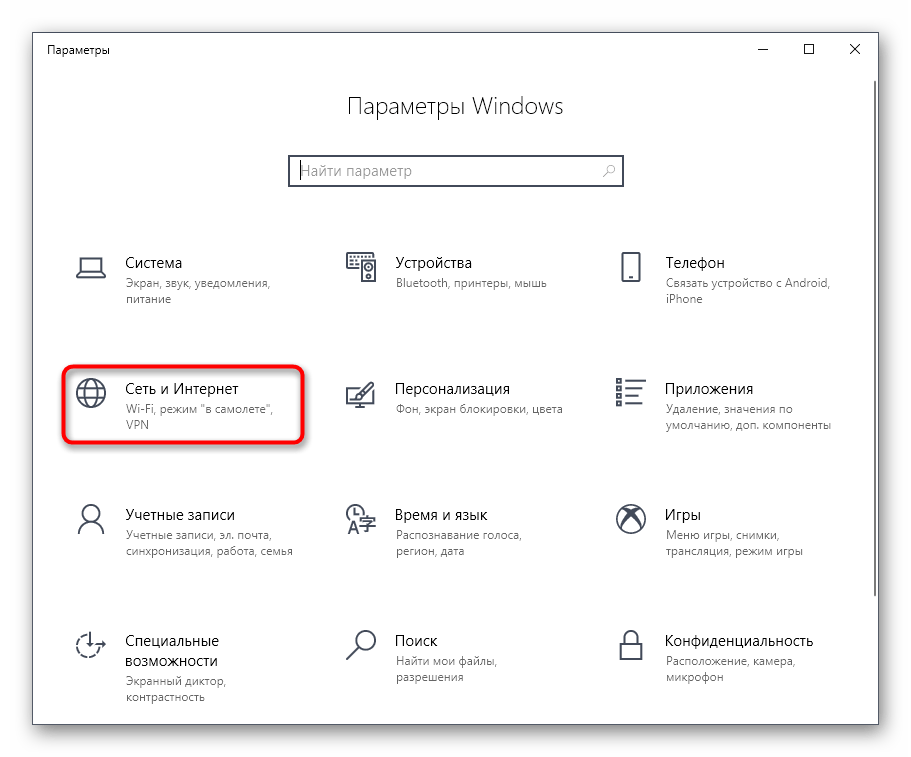
Task: Open the Устройства settings title
Action: (433, 263)
